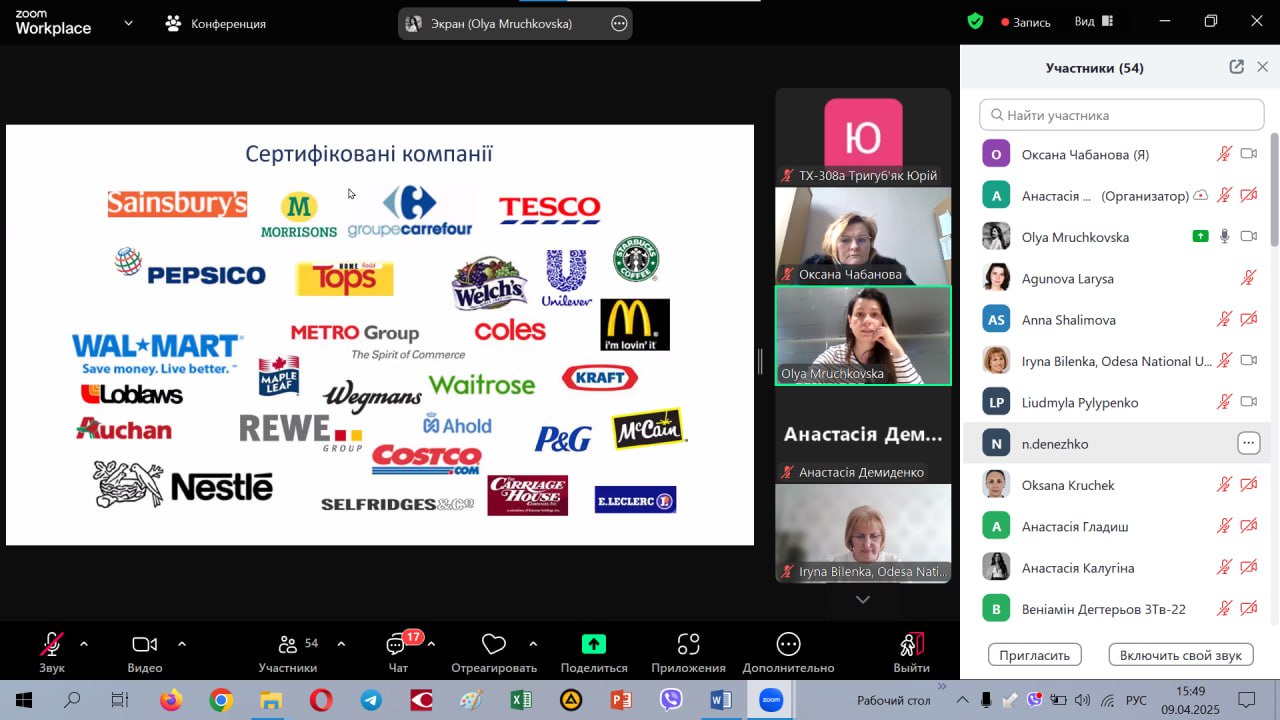The image size is (1280, 720).
Task: Open the Вид layout menu
Action: pyautogui.click(x=1094, y=22)
